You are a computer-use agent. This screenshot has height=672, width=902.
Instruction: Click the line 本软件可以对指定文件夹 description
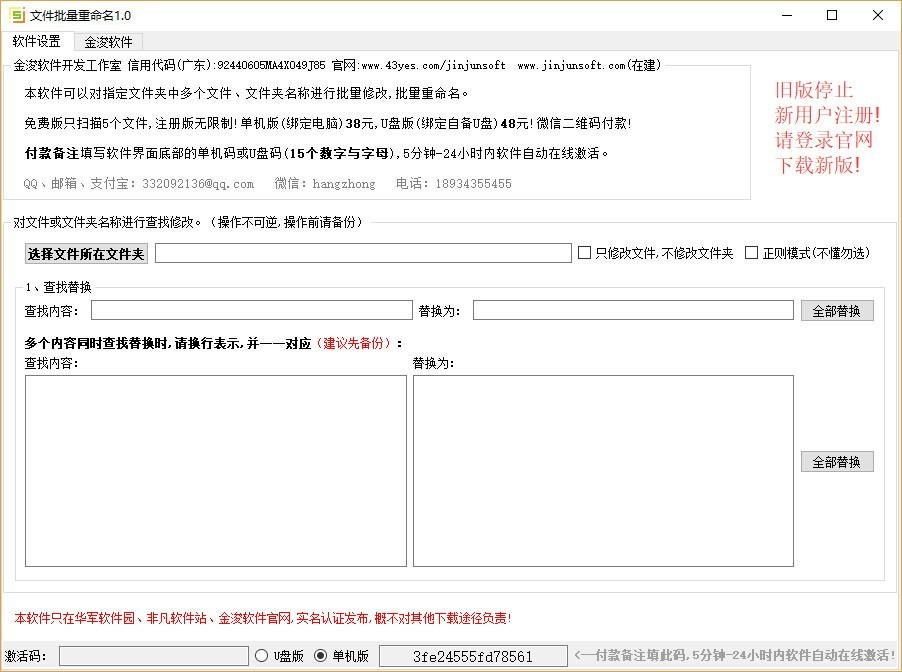[246, 93]
